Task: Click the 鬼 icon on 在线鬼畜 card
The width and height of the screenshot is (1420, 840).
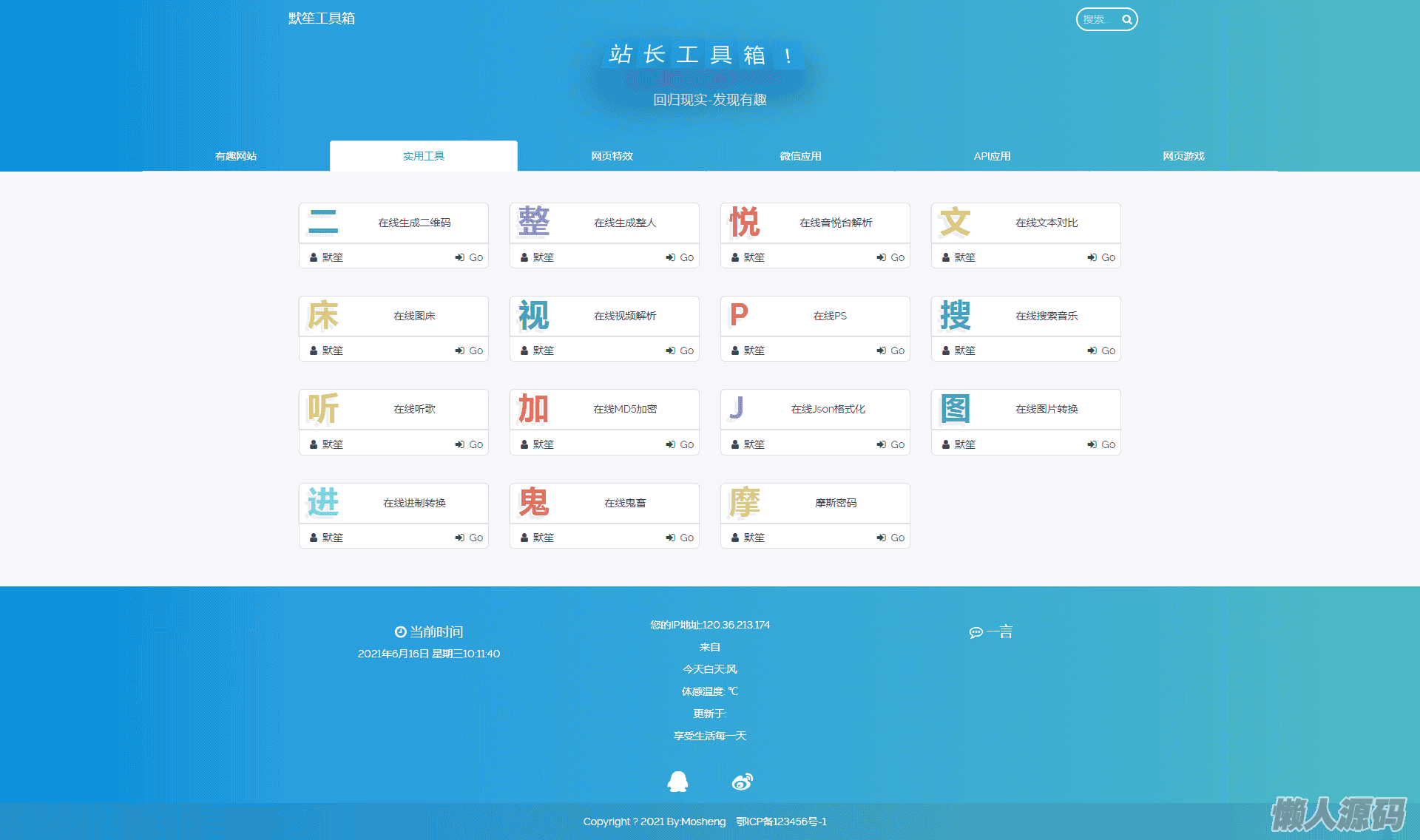Action: pos(533,503)
